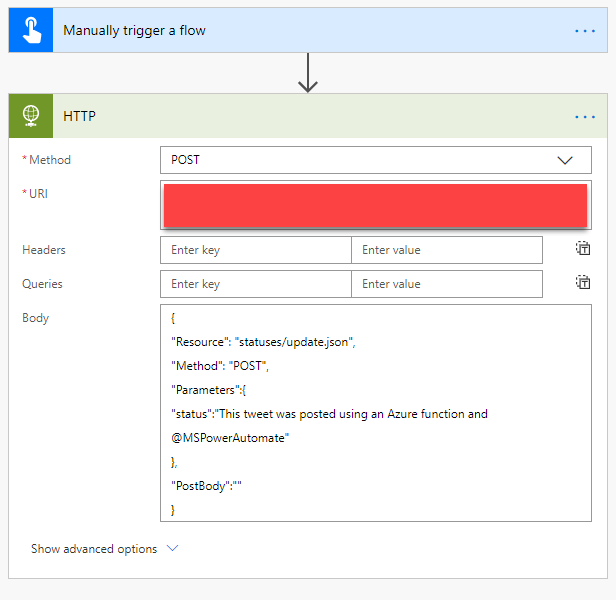The height and width of the screenshot is (600, 616).
Task: Click the HTTP globe action icon
Action: pyautogui.click(x=30, y=116)
